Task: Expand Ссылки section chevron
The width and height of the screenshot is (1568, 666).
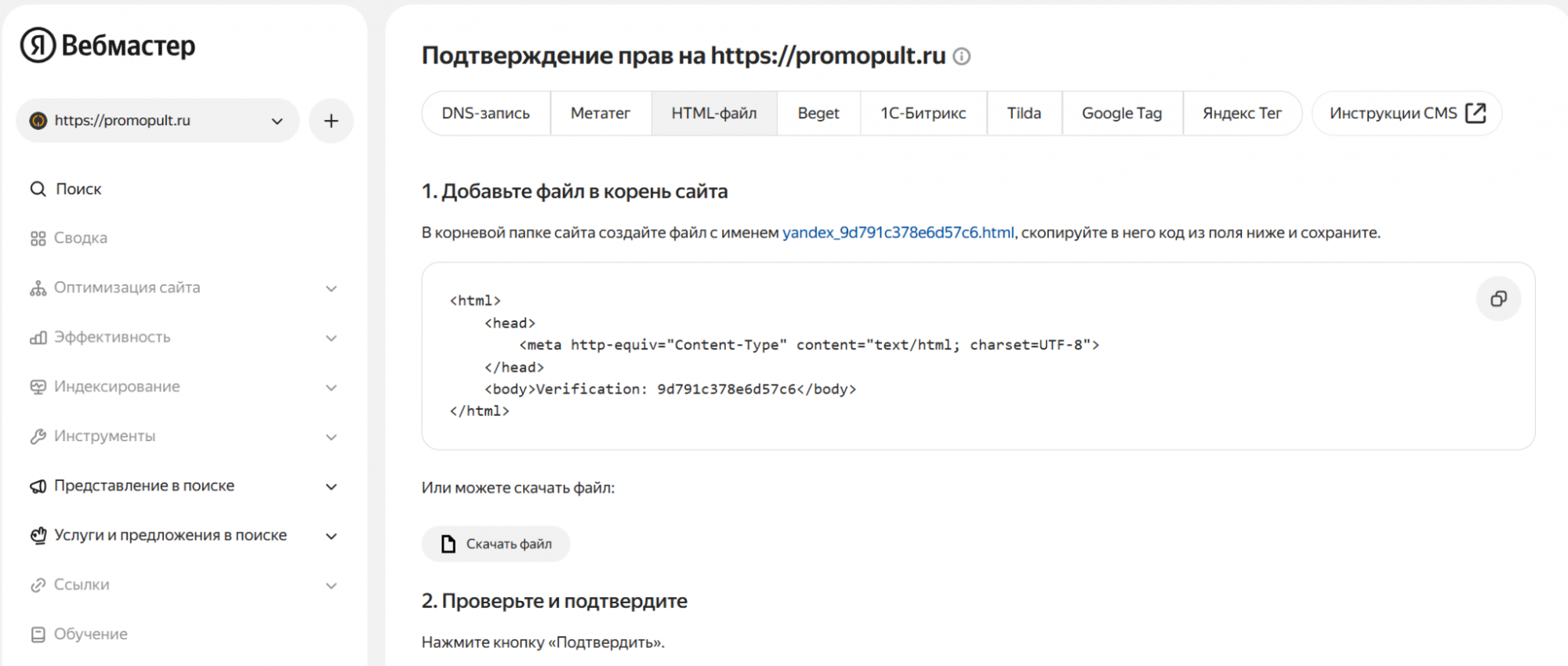Action: [x=332, y=585]
